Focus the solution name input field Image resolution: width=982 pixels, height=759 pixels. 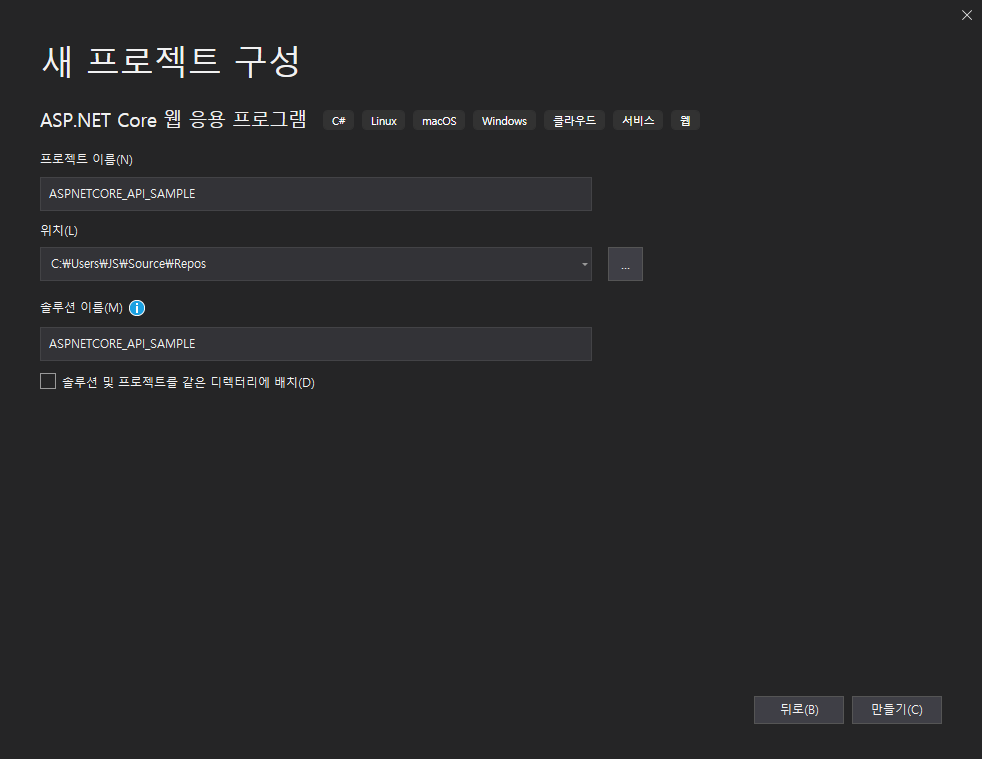316,344
